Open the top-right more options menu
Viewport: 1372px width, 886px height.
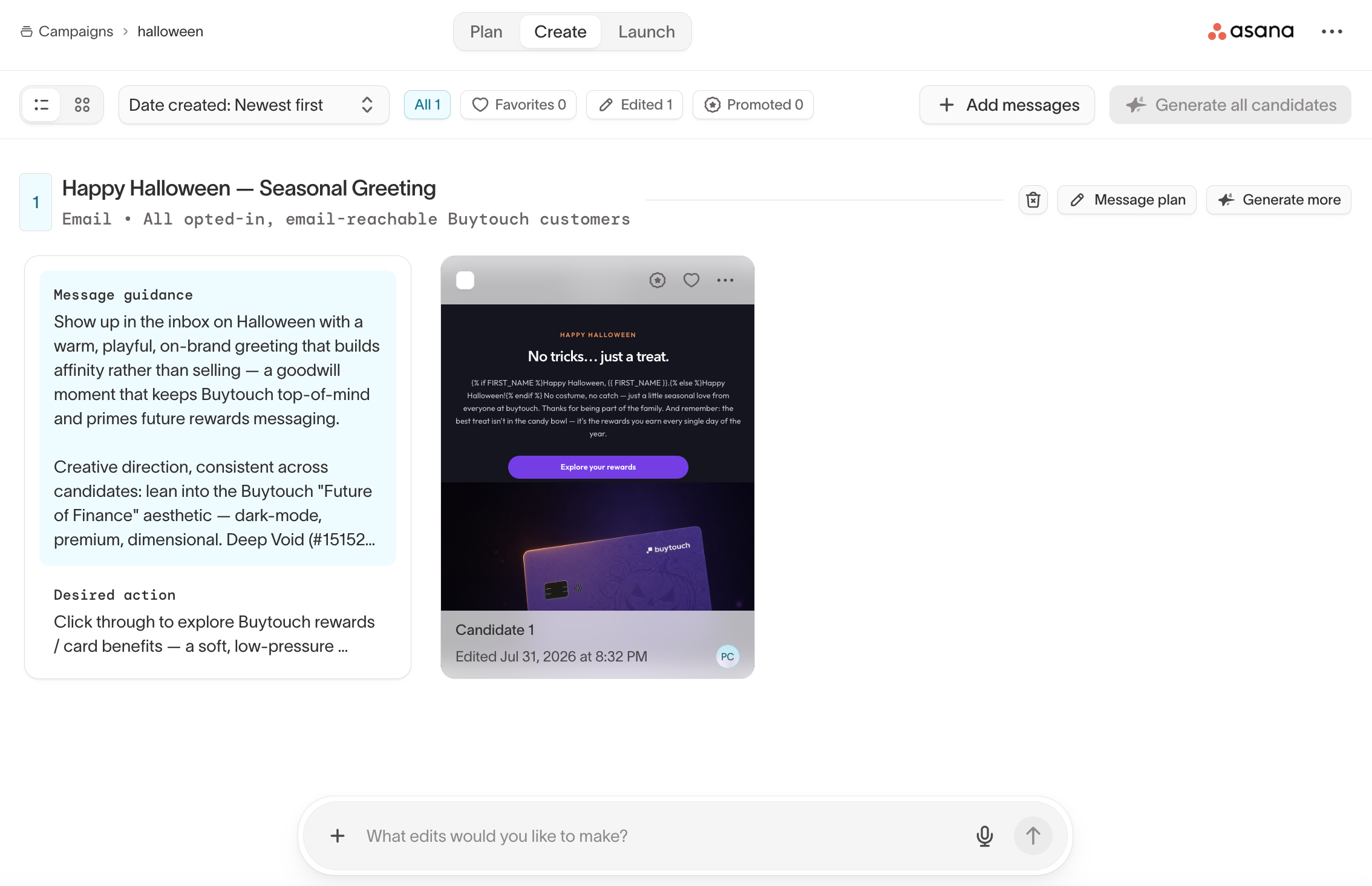1331,31
